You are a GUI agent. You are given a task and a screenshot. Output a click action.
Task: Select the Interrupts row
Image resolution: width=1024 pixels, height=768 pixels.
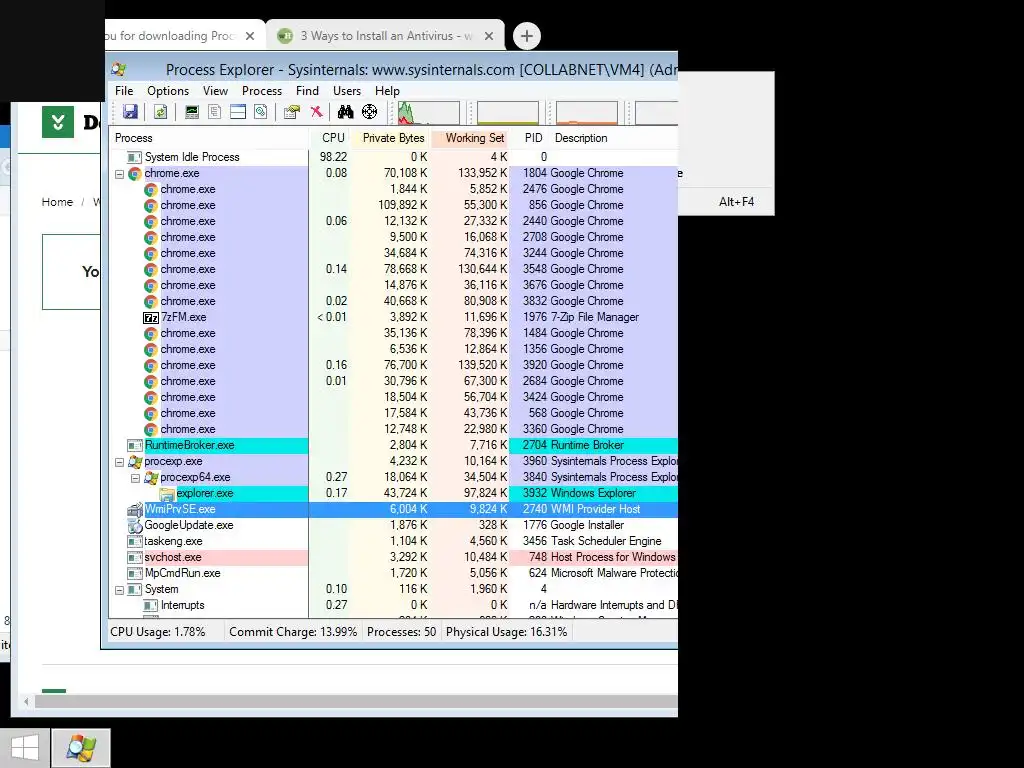pos(394,605)
